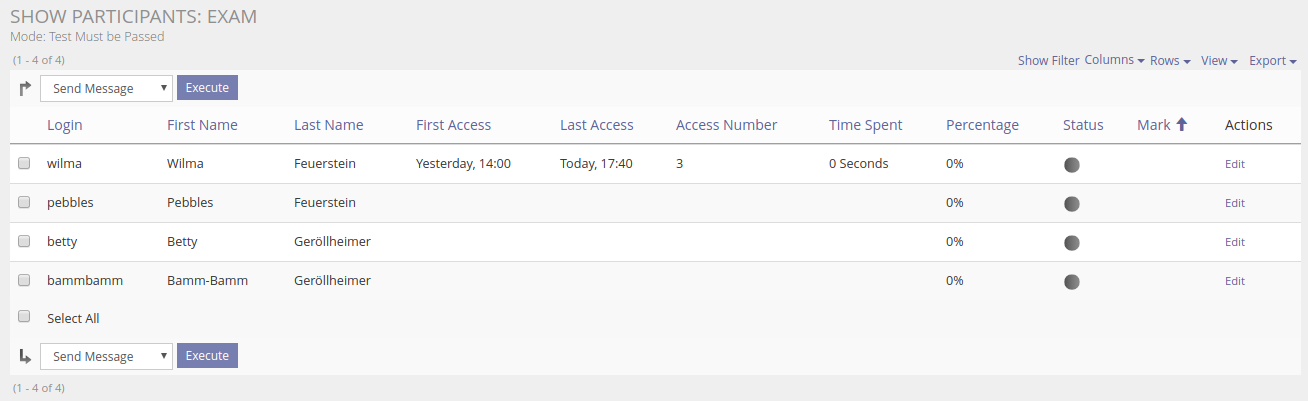Open the Export menu
1308x401 pixels.
point(1272,61)
